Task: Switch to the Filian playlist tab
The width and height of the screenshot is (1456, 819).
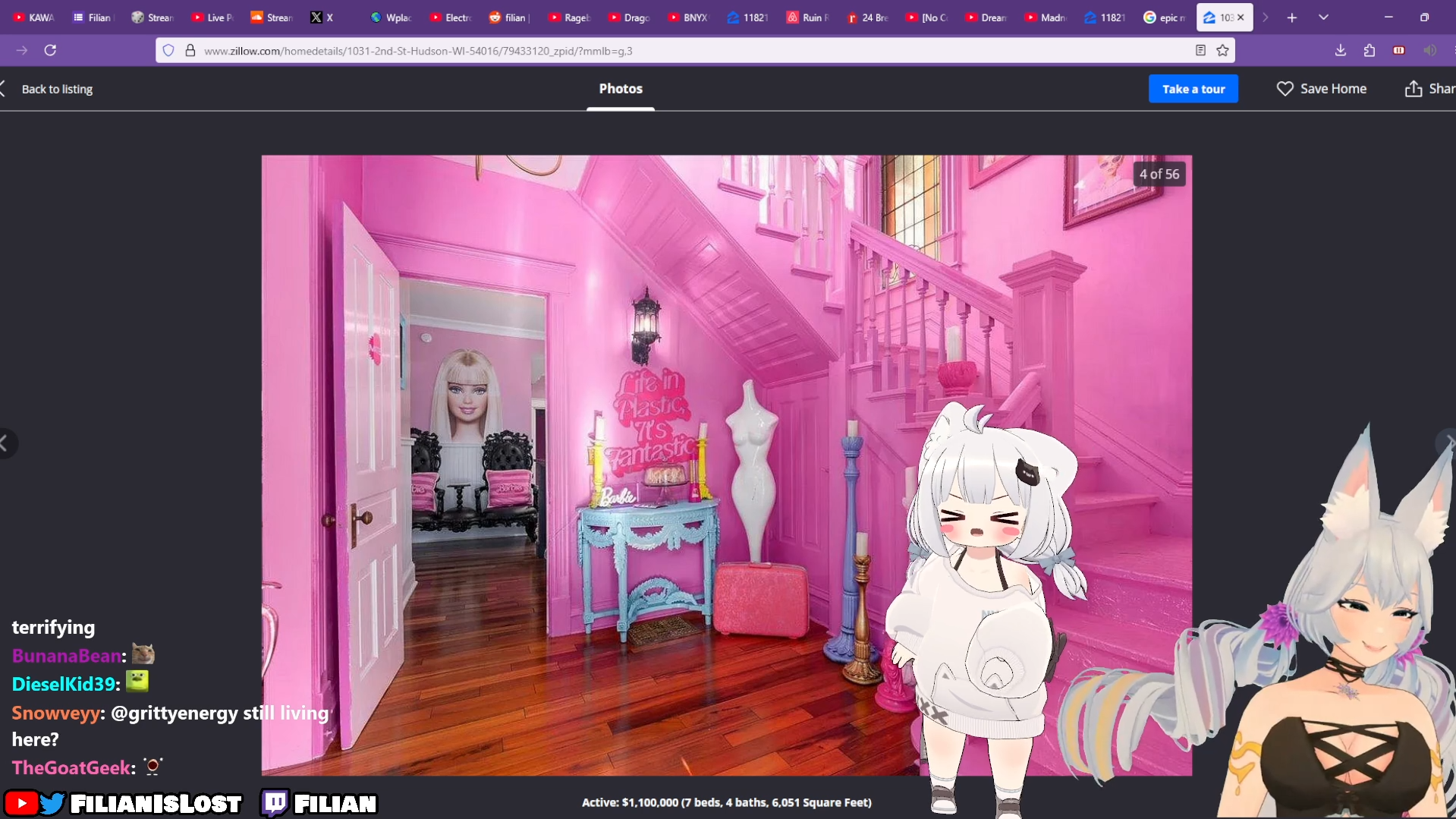Action: (93, 17)
